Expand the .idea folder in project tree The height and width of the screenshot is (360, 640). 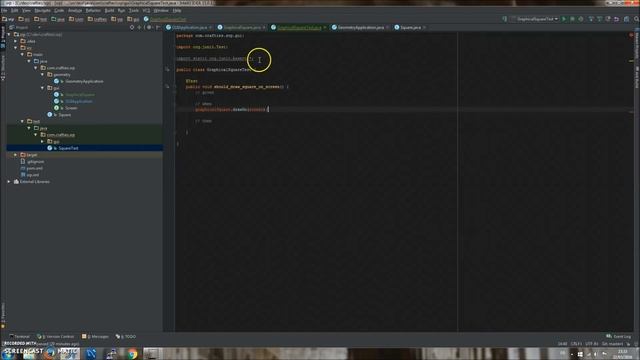pos(16,41)
